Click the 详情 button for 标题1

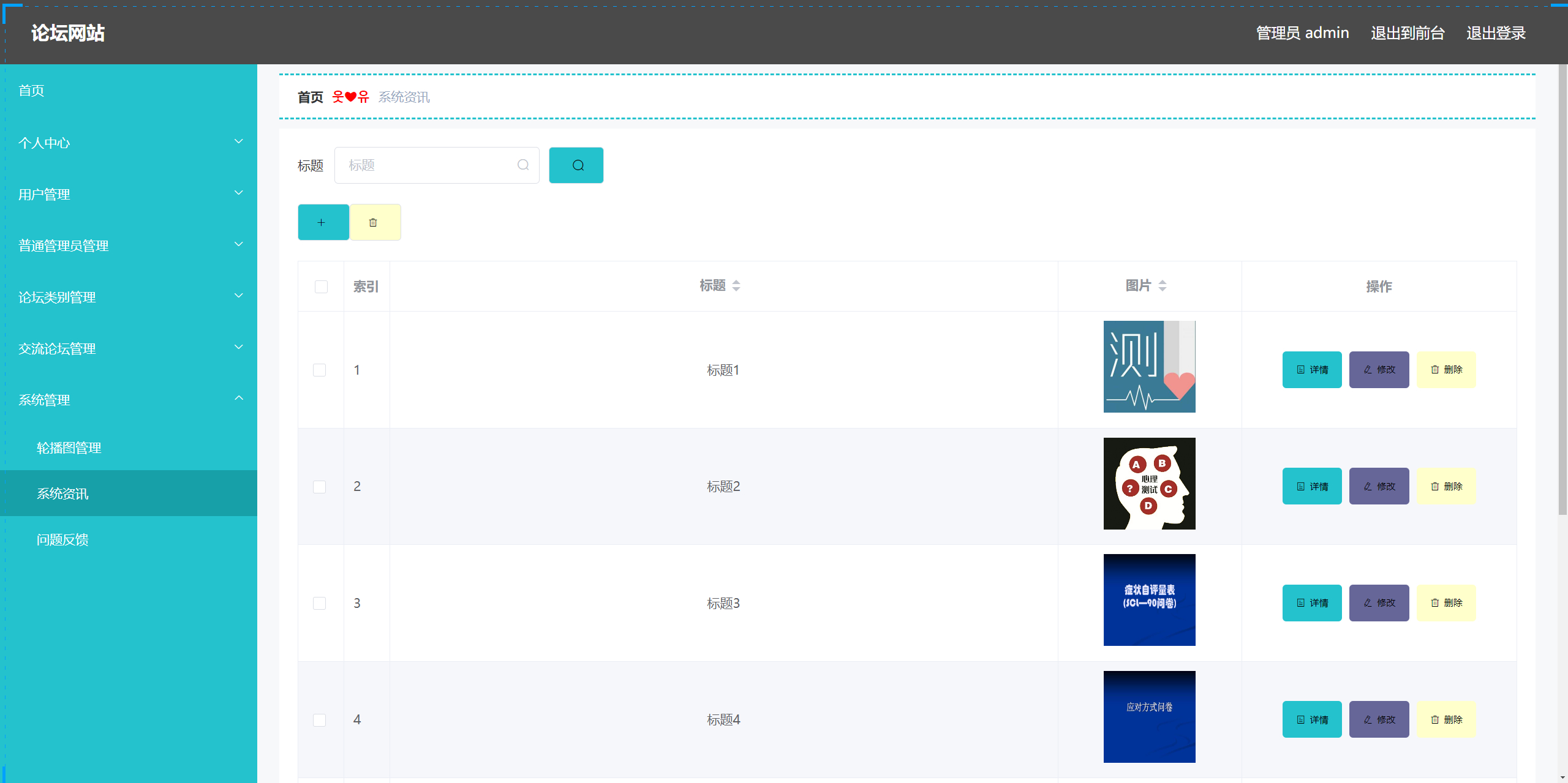(x=1311, y=370)
